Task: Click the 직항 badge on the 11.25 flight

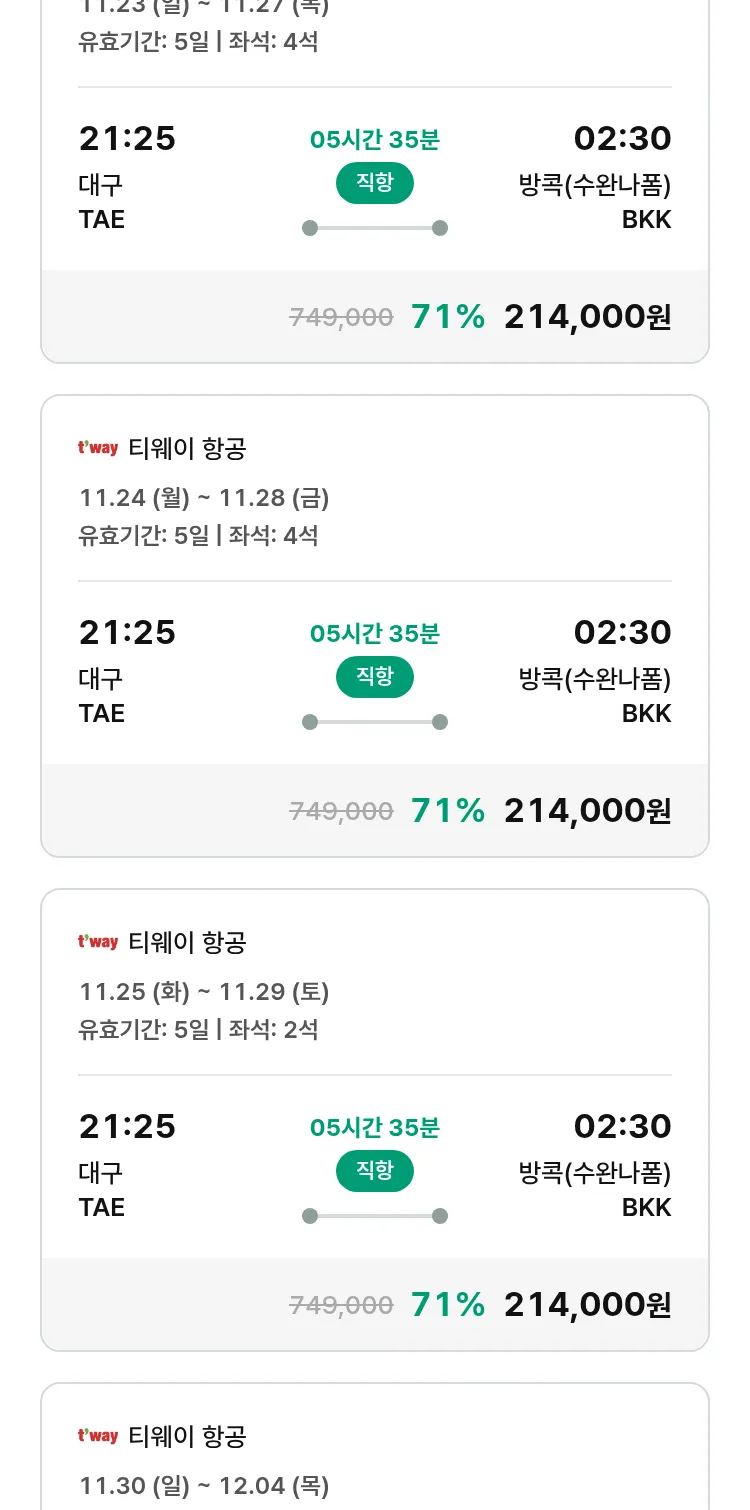Action: pyautogui.click(x=374, y=1171)
